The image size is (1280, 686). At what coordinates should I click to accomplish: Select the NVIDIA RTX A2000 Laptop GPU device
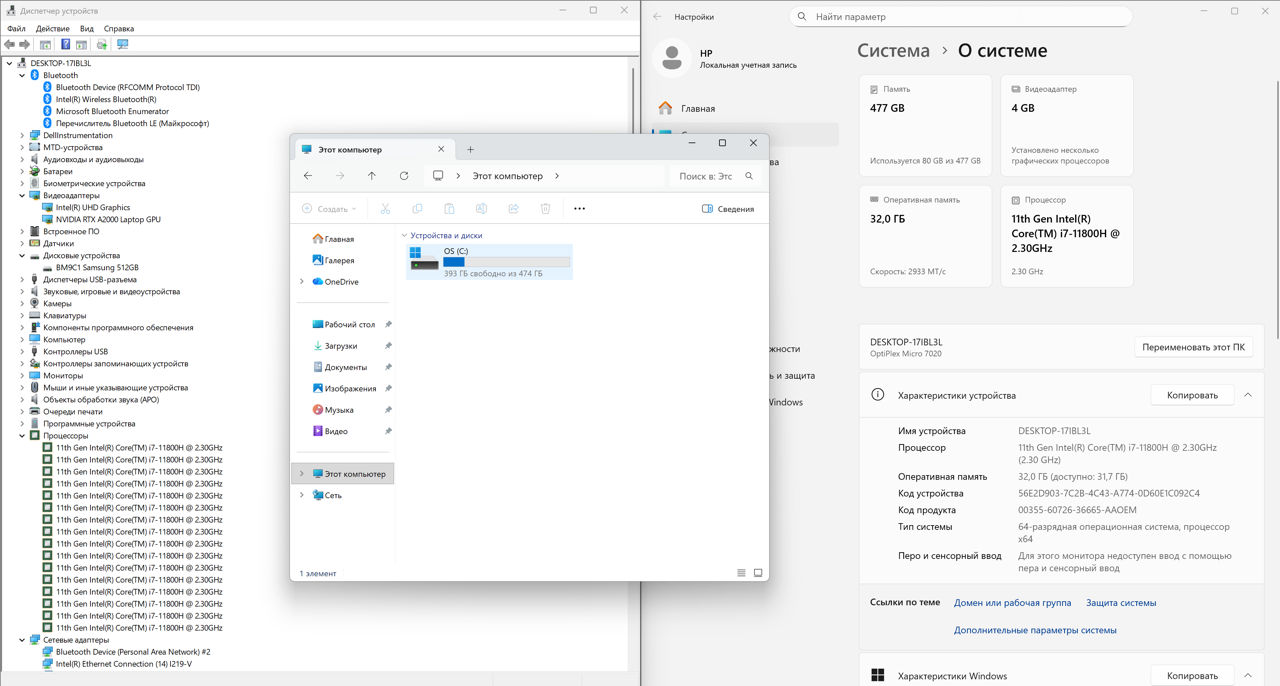coord(108,219)
